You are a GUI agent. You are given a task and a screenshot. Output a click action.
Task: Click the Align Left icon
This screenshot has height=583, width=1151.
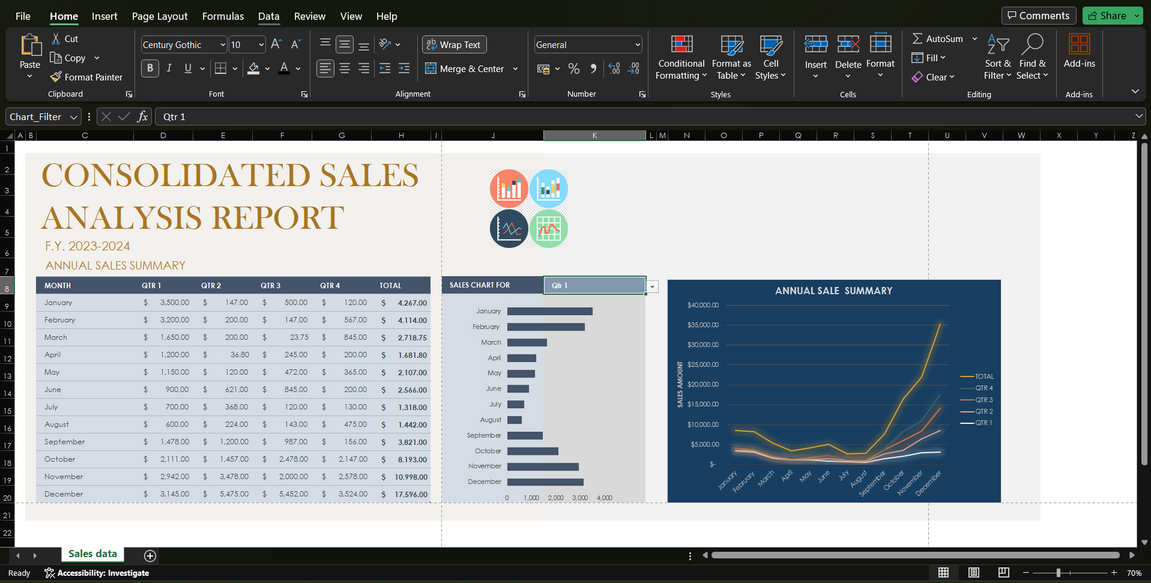tap(325, 68)
